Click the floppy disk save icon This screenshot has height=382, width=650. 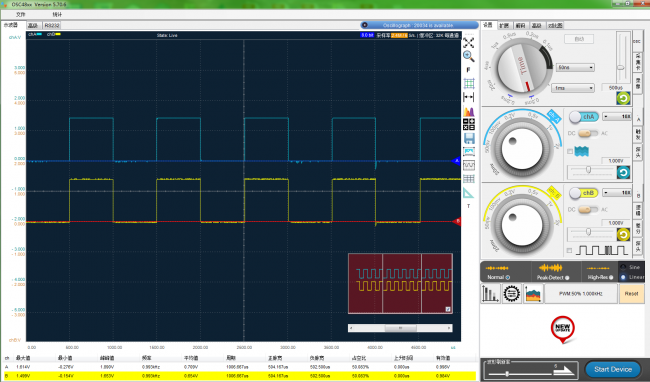(469, 138)
